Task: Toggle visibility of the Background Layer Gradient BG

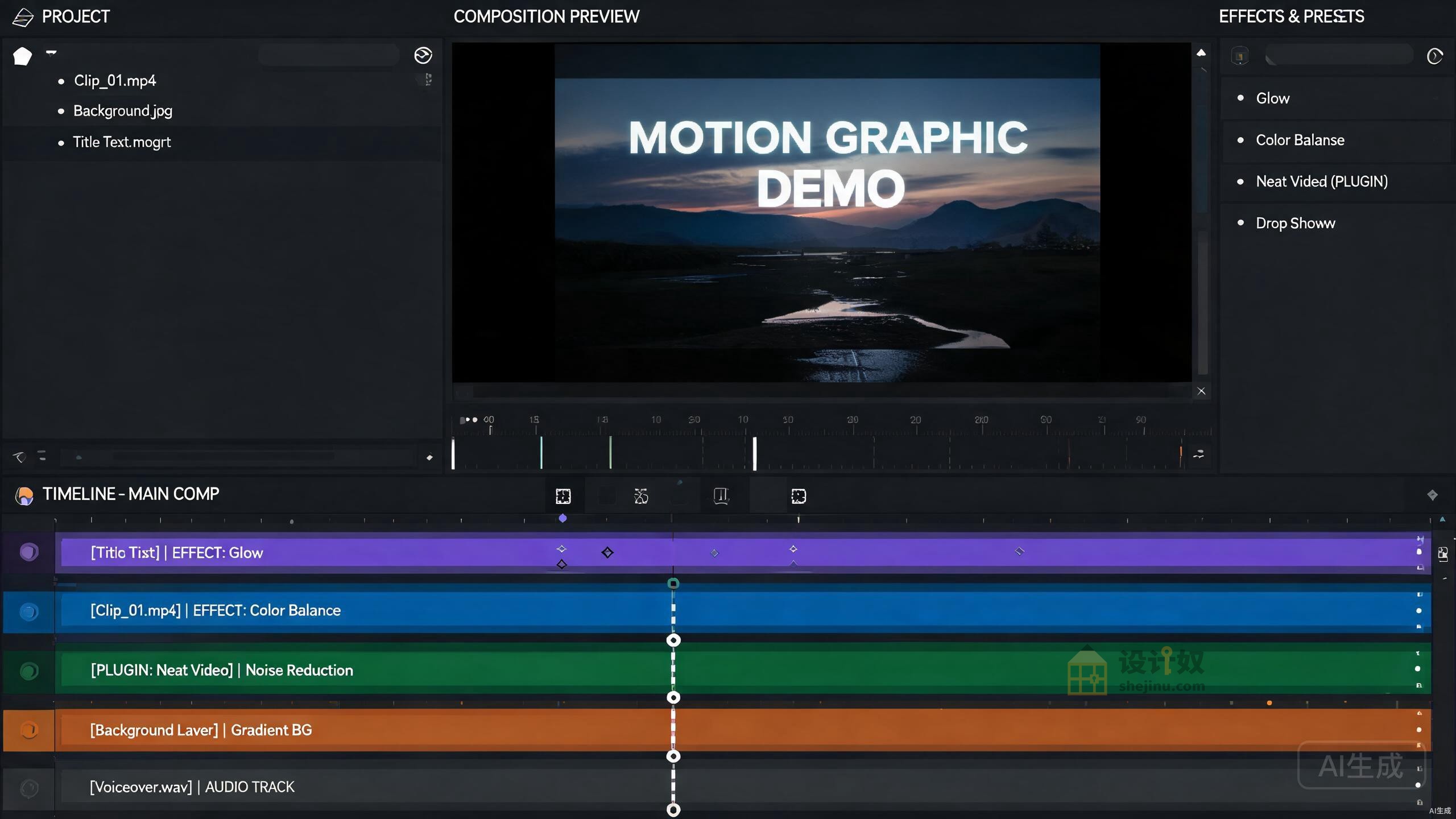Action: click(29, 730)
